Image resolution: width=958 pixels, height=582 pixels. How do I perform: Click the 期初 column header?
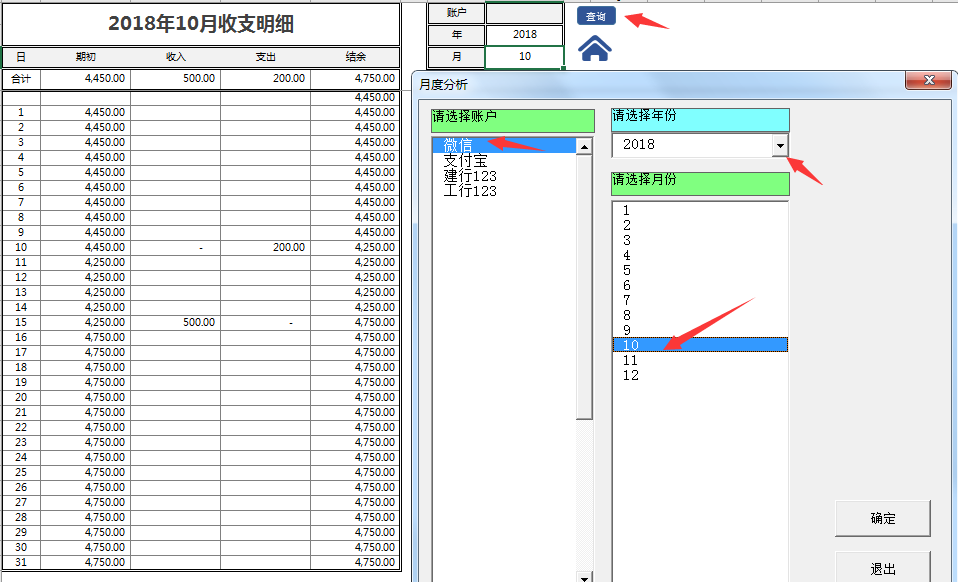pyautogui.click(x=86, y=57)
